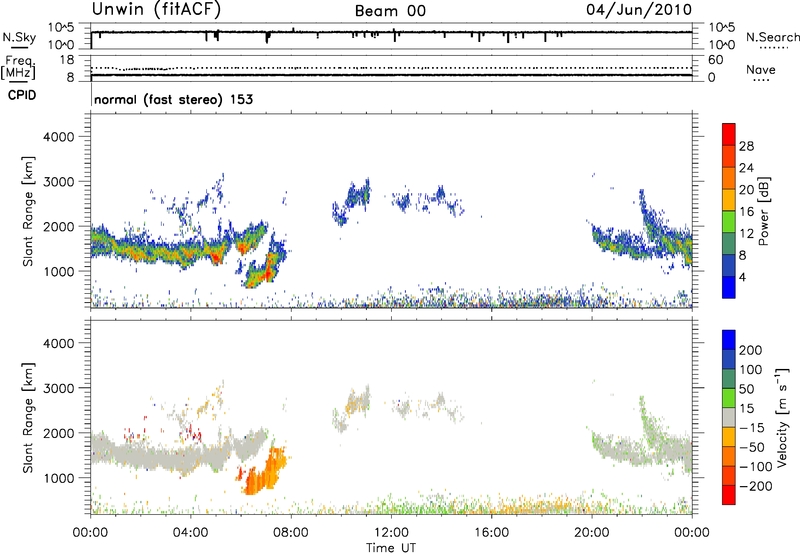This screenshot has height=554, width=800.
Task: Click the 'Time UT' axis label
Action: tap(391, 548)
